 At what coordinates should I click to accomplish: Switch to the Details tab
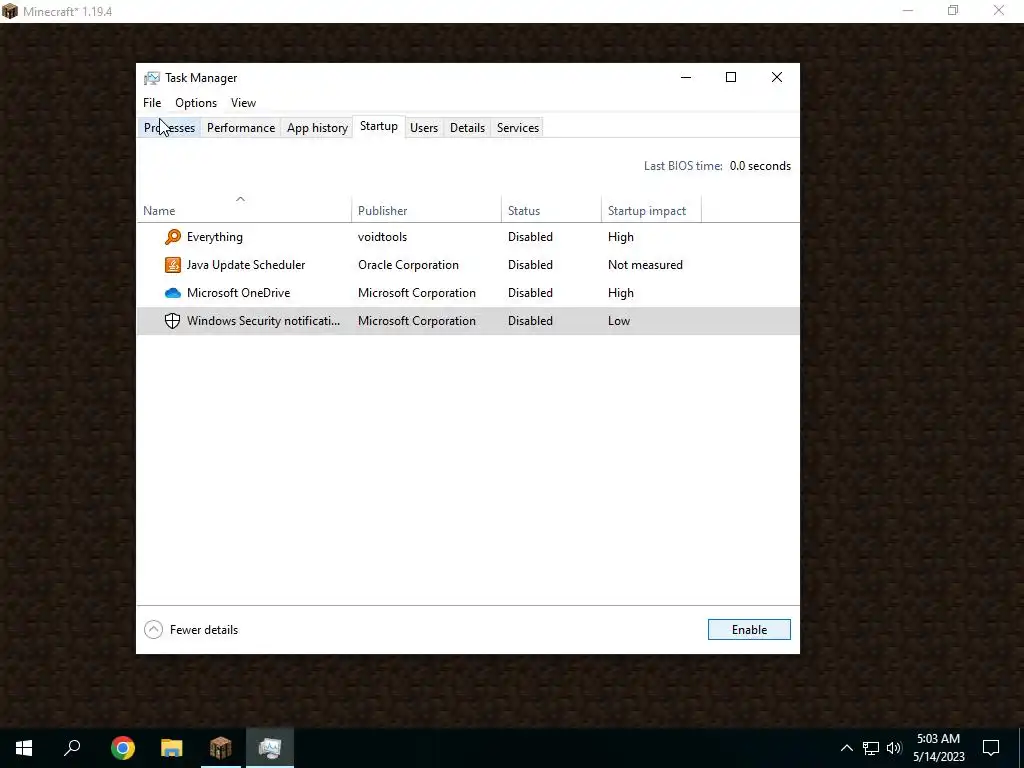(x=468, y=128)
